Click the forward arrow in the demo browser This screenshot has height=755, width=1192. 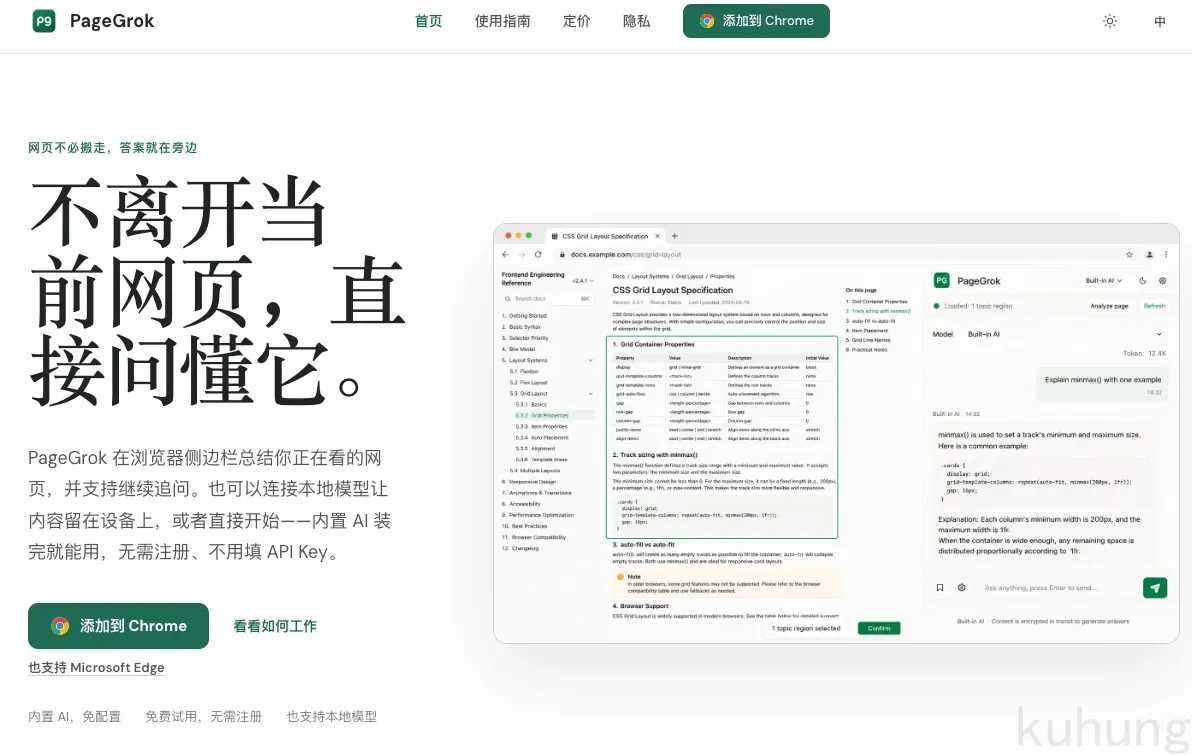point(522,255)
